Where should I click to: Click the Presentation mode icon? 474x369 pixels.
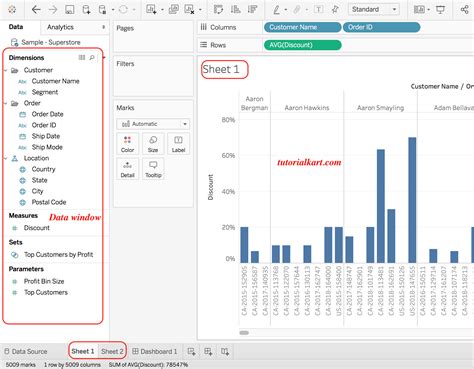[x=440, y=10]
